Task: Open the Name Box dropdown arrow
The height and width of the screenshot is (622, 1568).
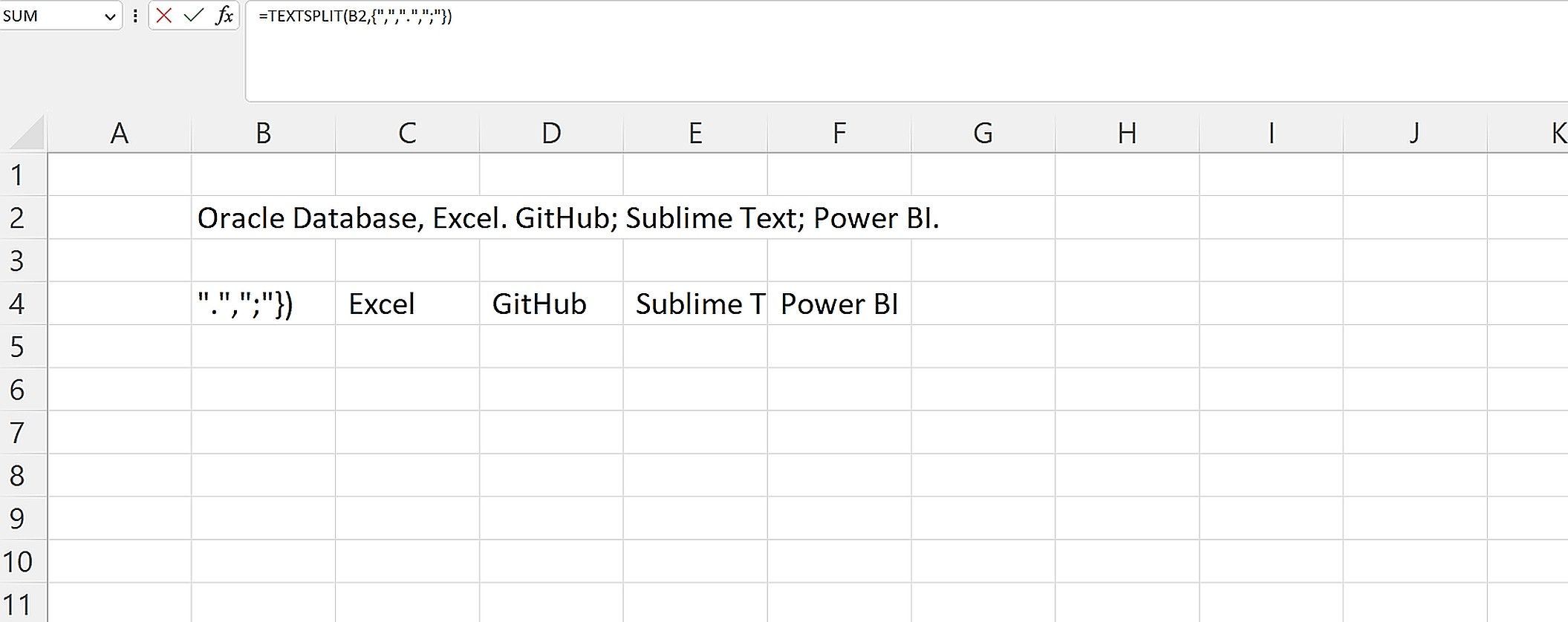Action: 110,16
